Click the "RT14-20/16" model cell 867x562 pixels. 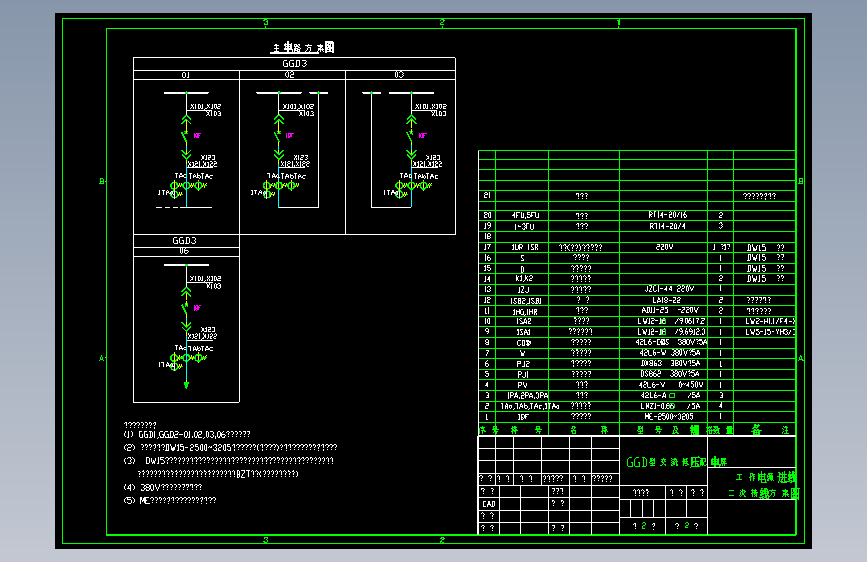click(667, 215)
